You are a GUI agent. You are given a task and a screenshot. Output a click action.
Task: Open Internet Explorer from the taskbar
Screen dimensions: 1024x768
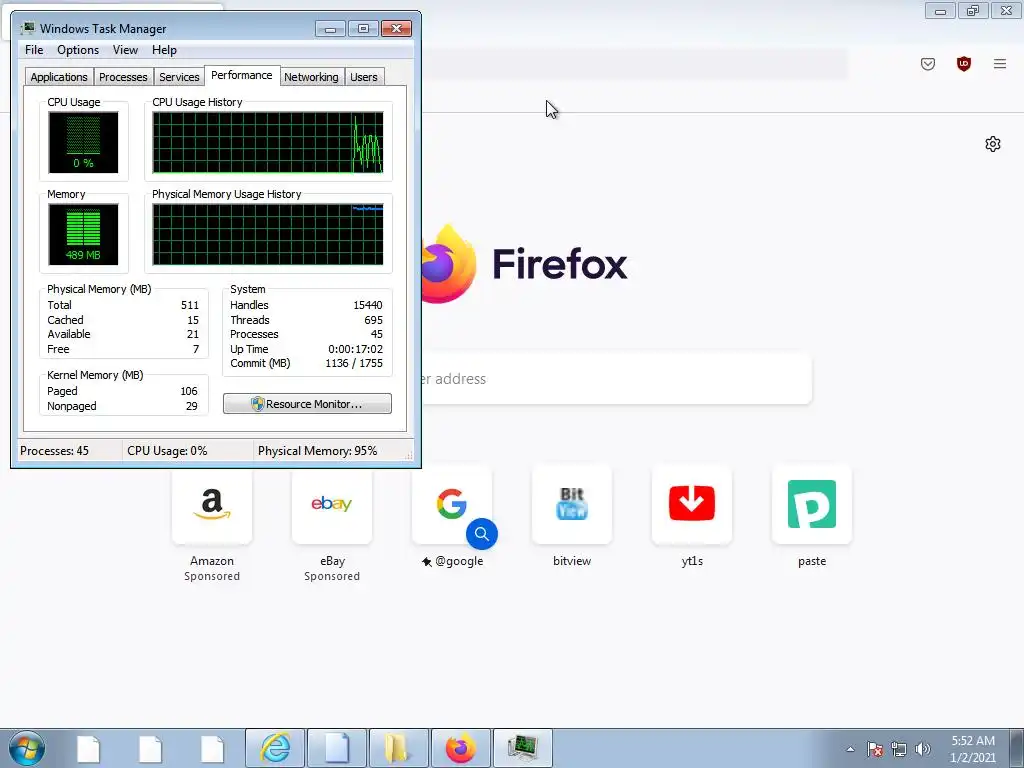tap(275, 748)
